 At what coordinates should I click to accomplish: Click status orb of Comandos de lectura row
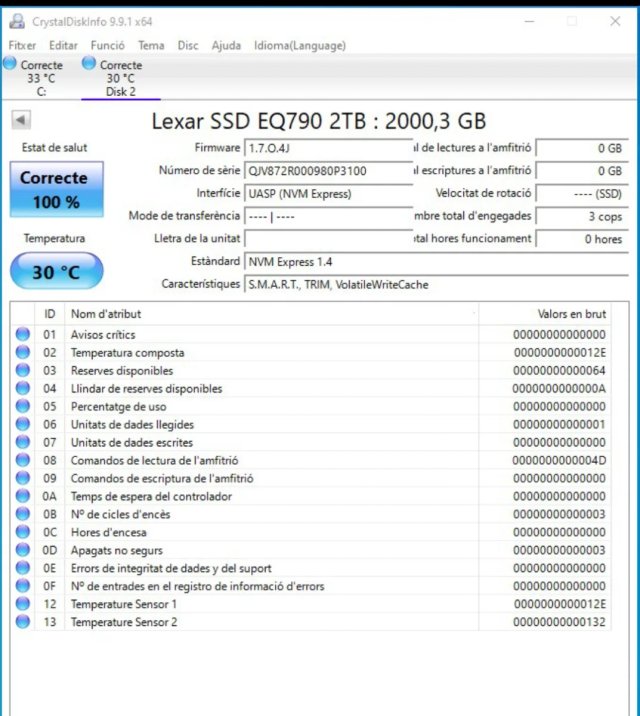[x=23, y=460]
